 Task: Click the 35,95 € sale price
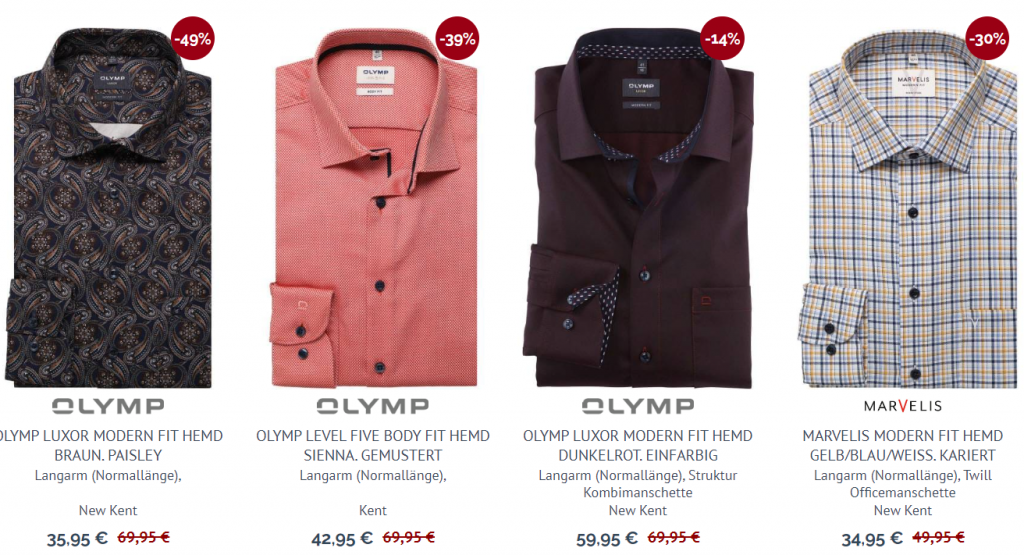pos(77,539)
